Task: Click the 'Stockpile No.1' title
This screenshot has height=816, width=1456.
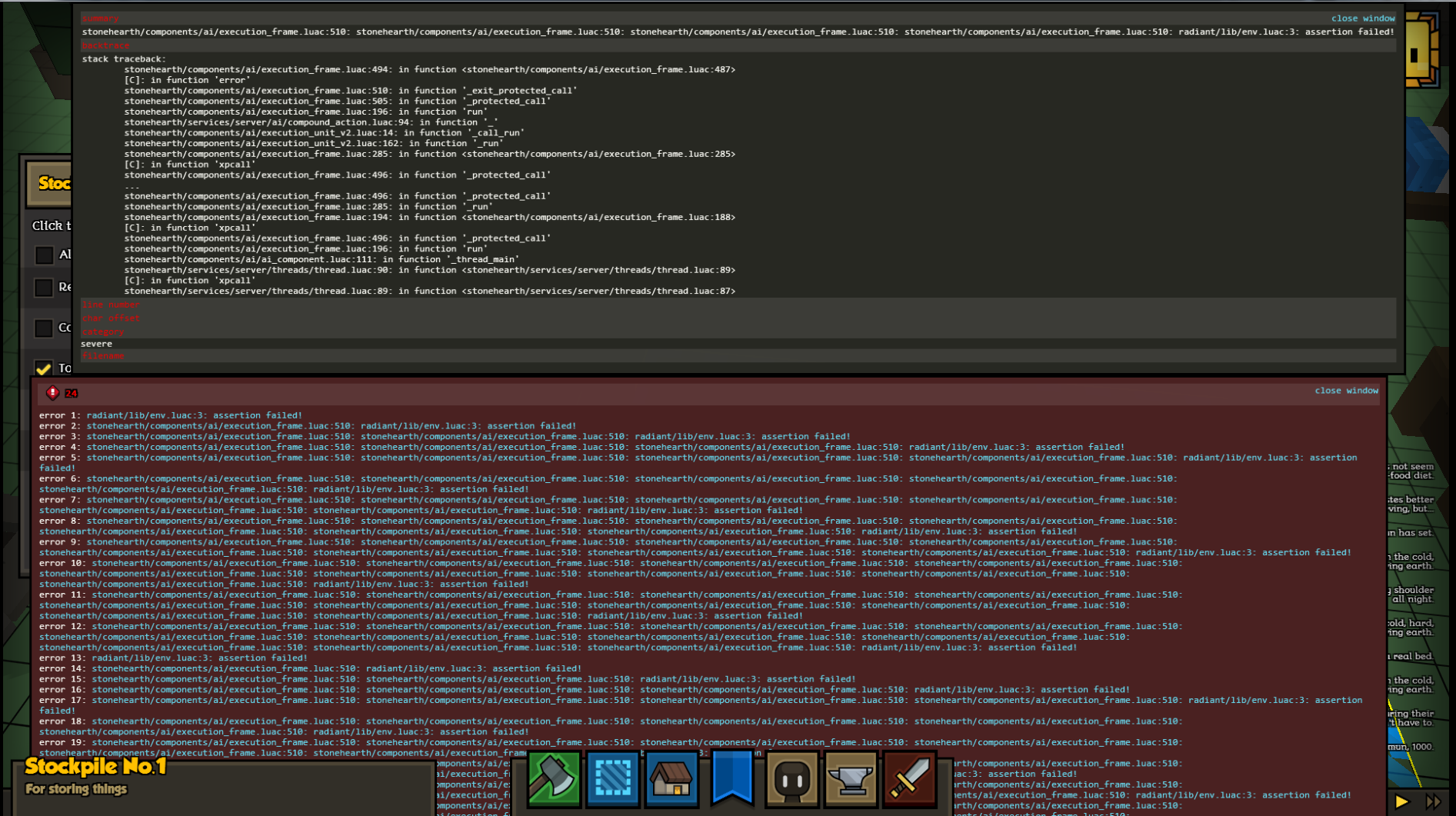Action: click(96, 766)
